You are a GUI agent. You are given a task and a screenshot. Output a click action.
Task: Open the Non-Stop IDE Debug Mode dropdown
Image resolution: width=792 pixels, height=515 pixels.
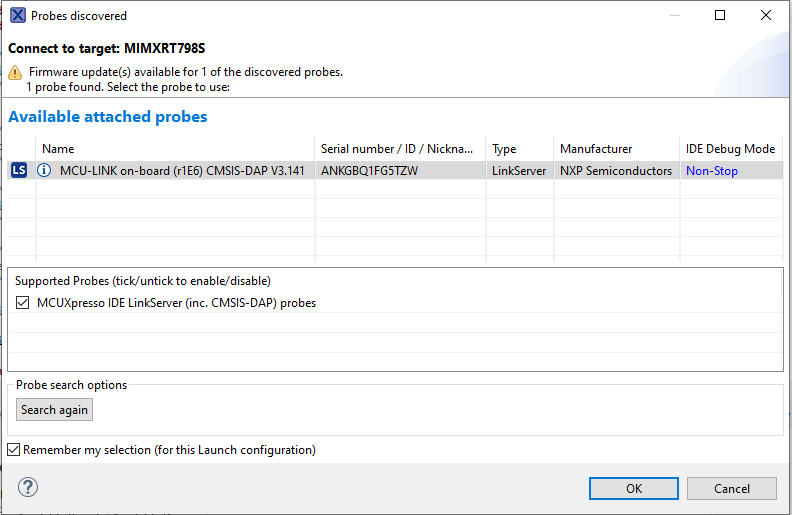click(712, 171)
